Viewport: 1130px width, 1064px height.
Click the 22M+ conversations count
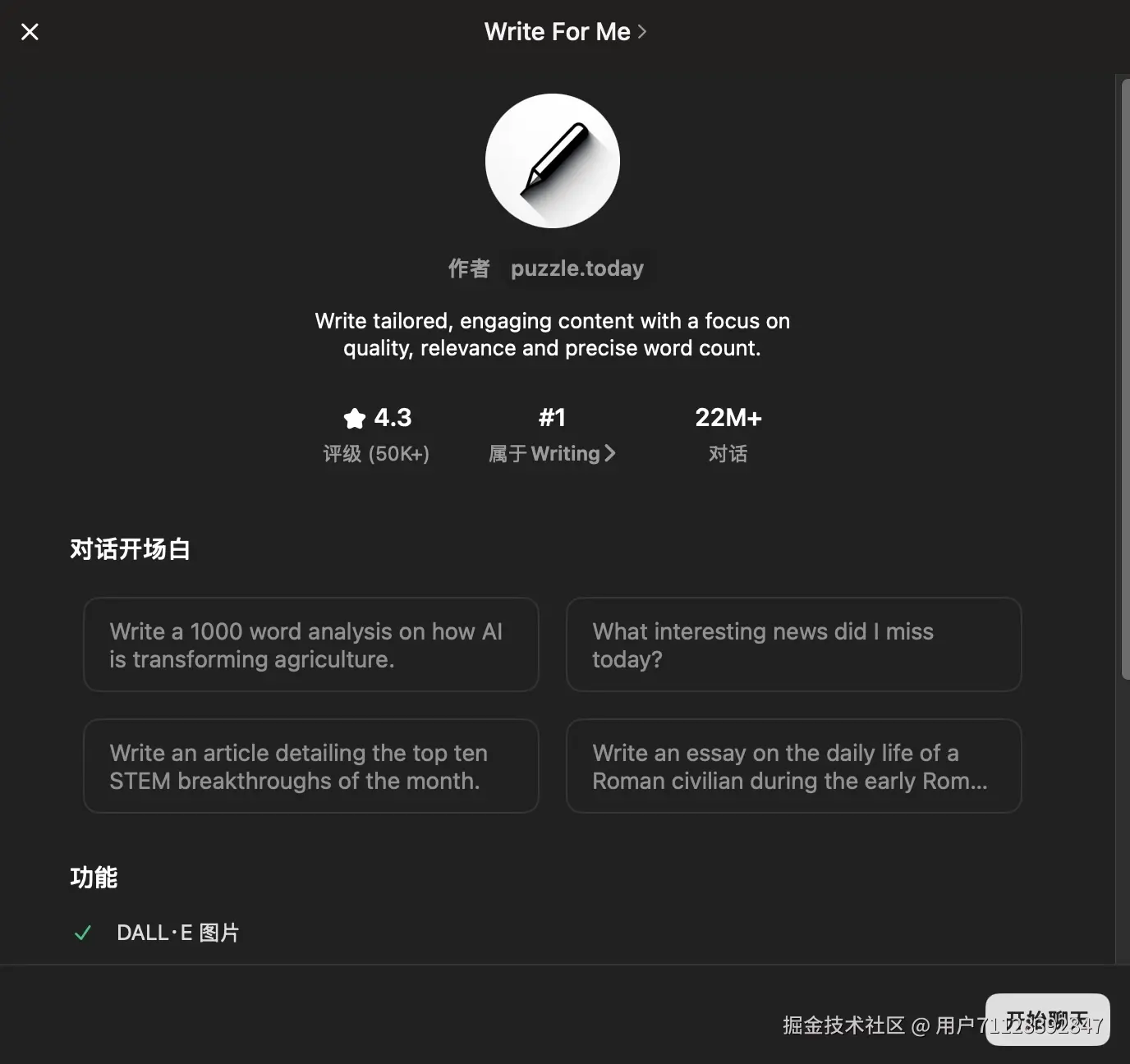click(x=728, y=418)
